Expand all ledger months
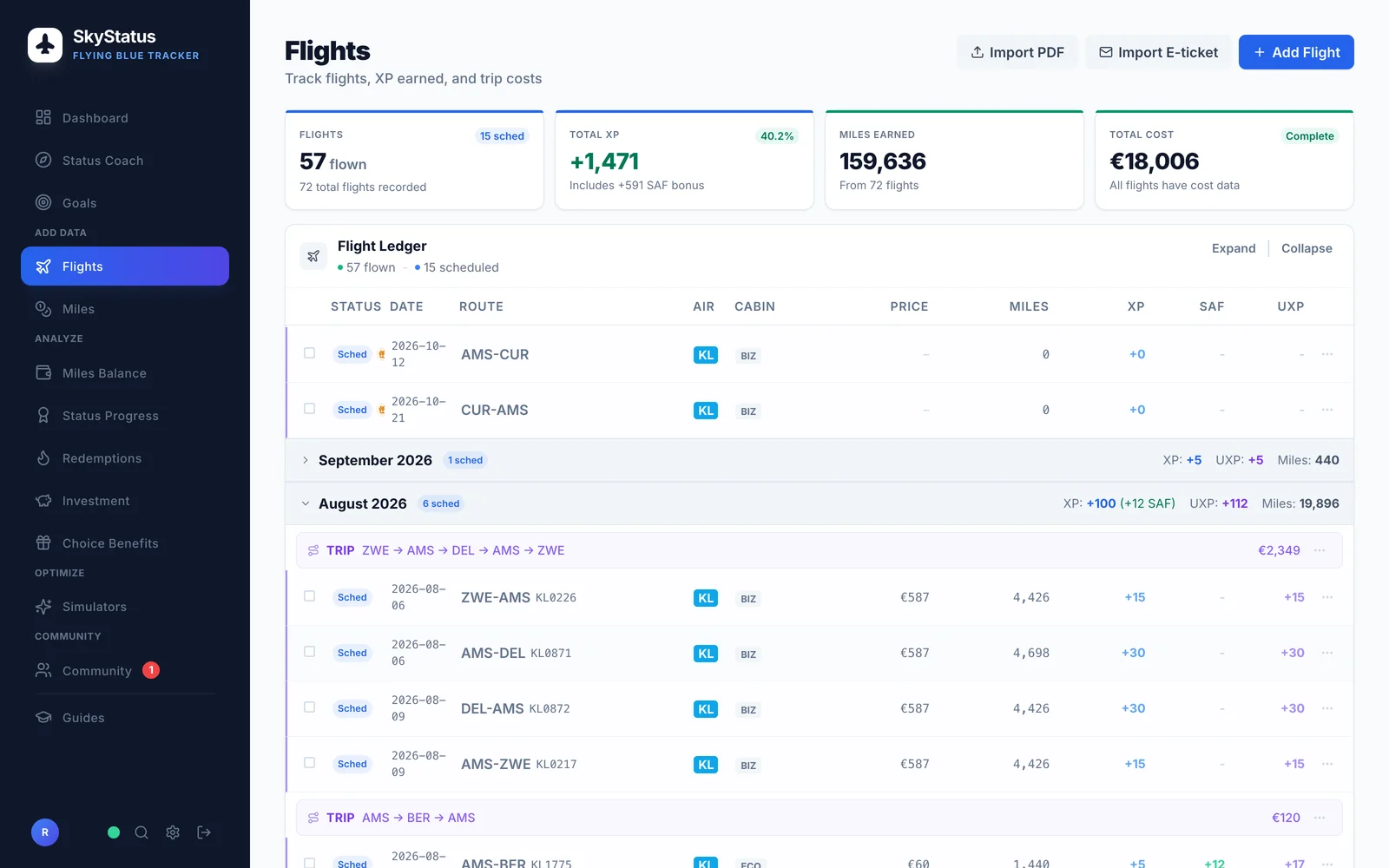1389x868 pixels. point(1234,248)
